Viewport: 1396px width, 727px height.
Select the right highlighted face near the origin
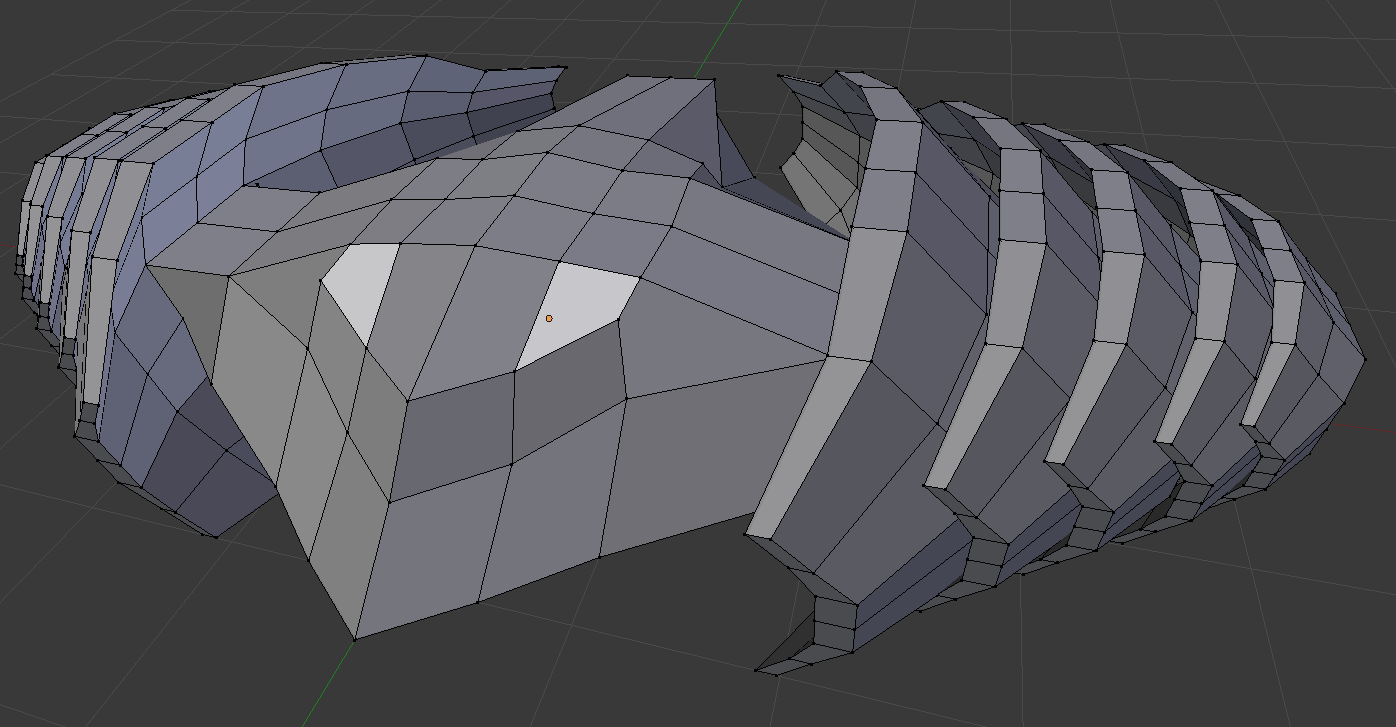coord(582,310)
